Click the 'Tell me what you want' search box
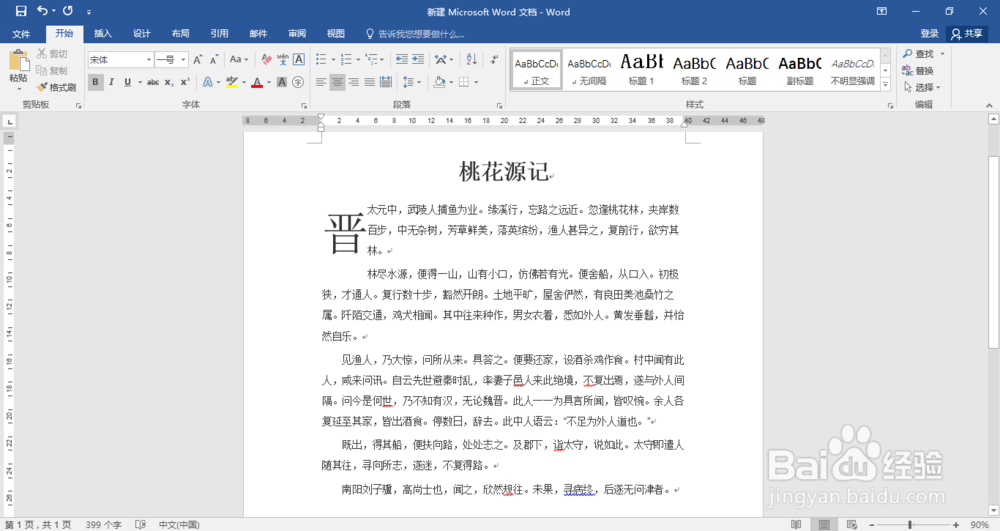This screenshot has height=531, width=1000. click(x=415, y=34)
